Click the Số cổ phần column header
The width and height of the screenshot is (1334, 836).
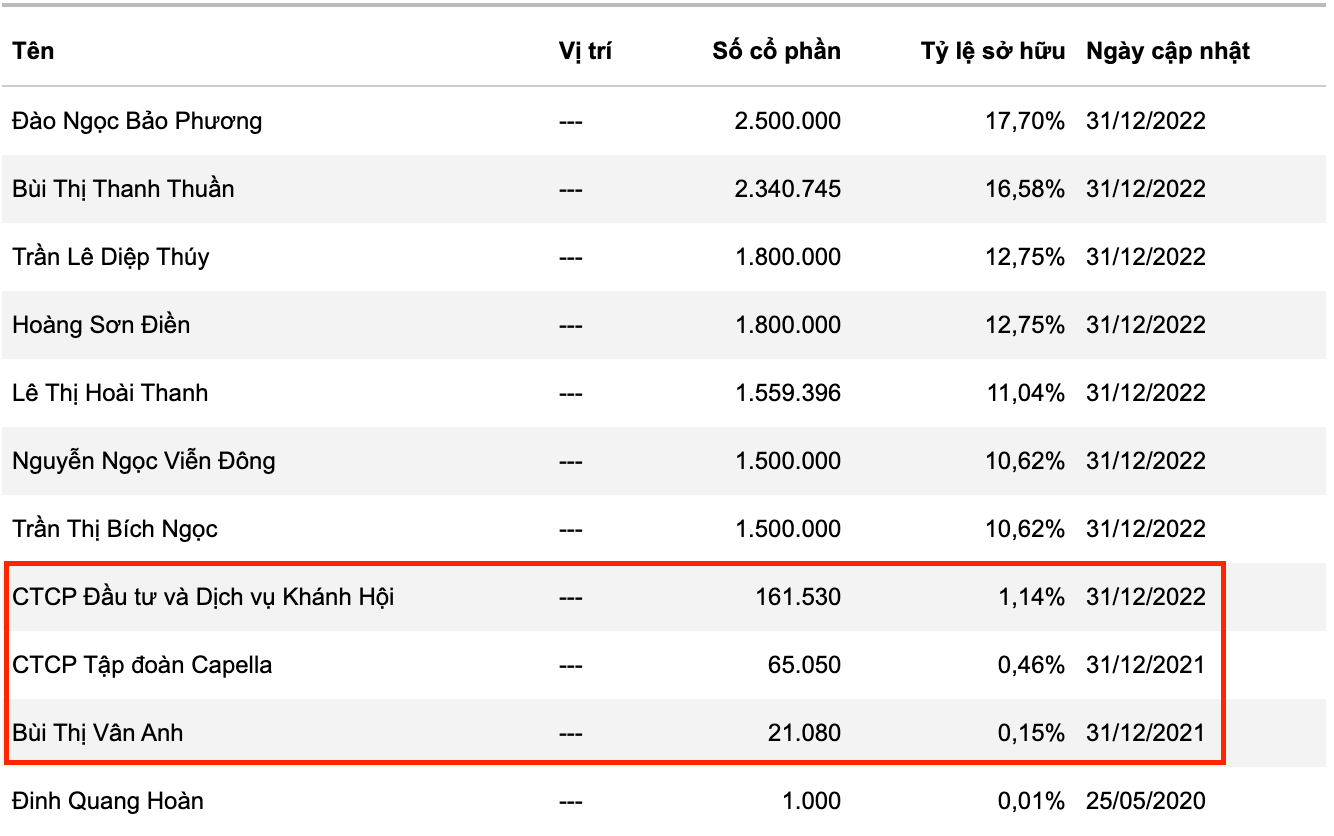776,52
